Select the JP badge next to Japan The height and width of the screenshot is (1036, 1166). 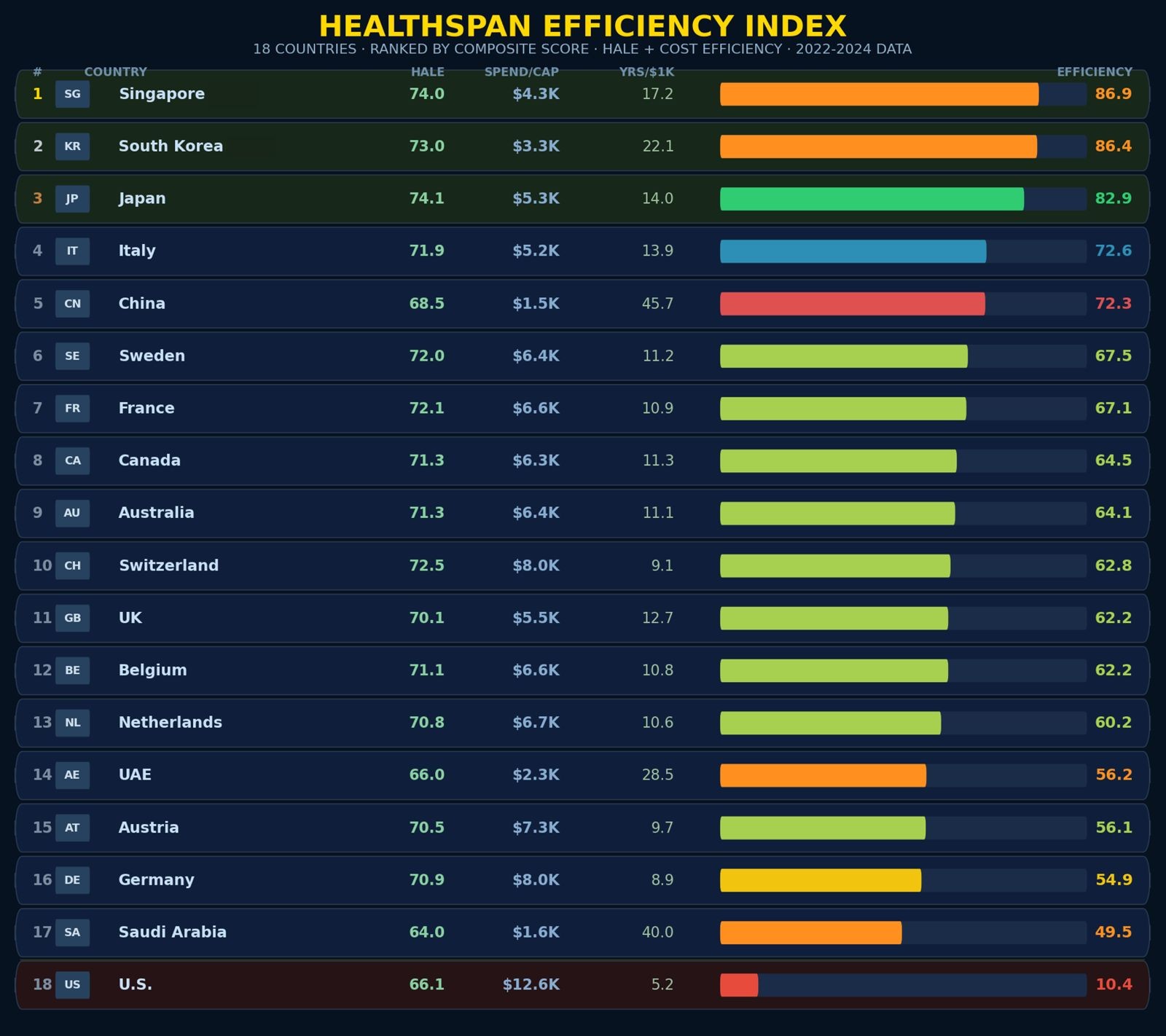coord(72,199)
